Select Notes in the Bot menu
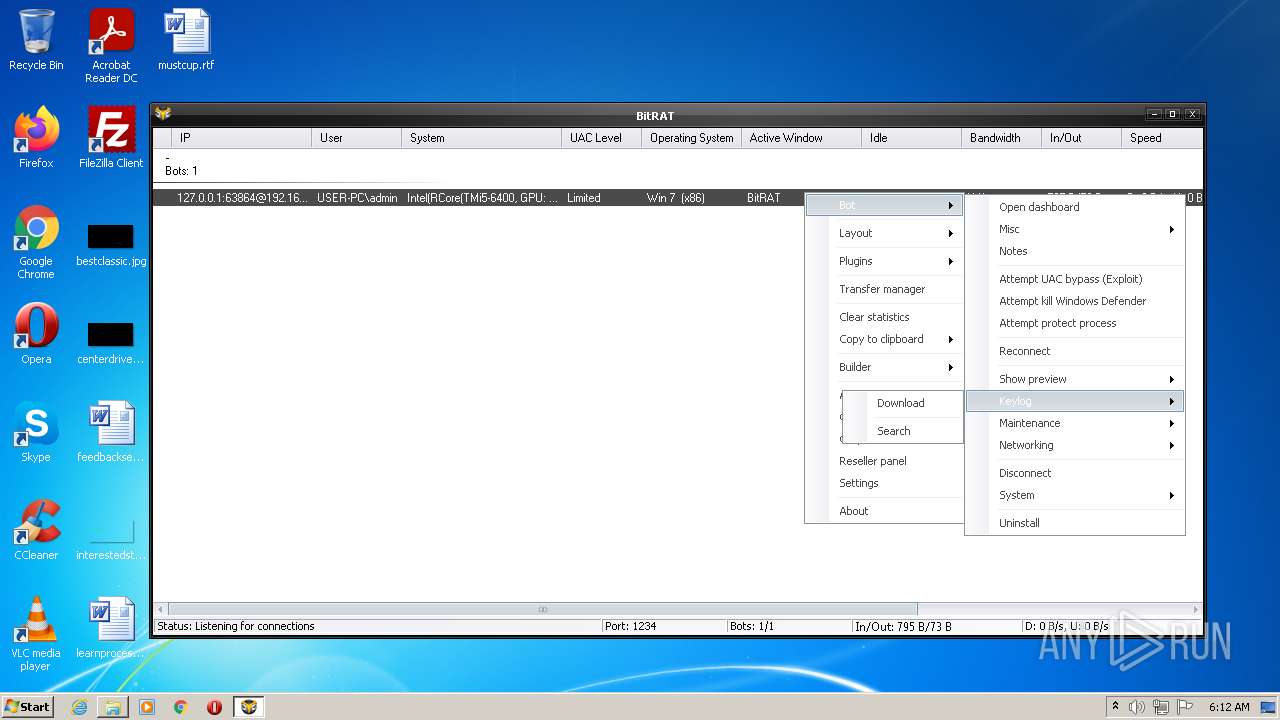The image size is (1280, 720). click(x=1075, y=251)
